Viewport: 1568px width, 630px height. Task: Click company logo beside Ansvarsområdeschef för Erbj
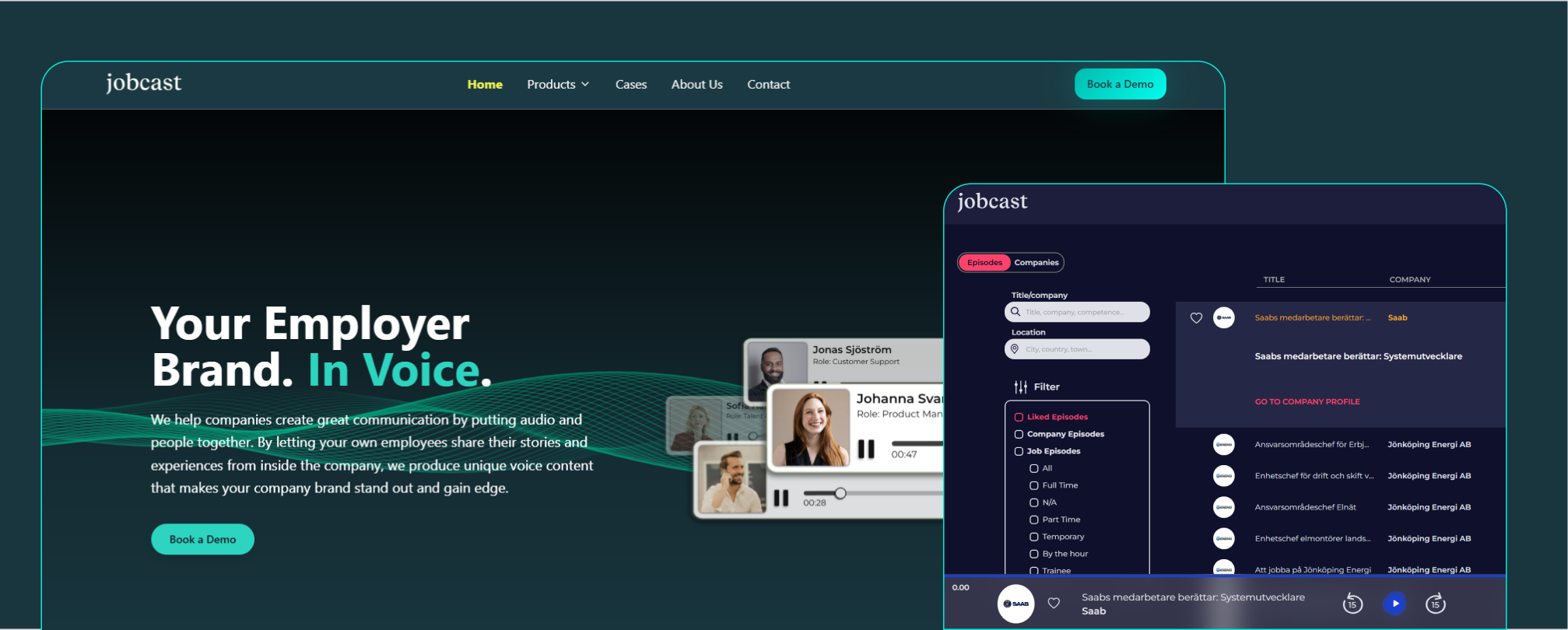[1224, 444]
